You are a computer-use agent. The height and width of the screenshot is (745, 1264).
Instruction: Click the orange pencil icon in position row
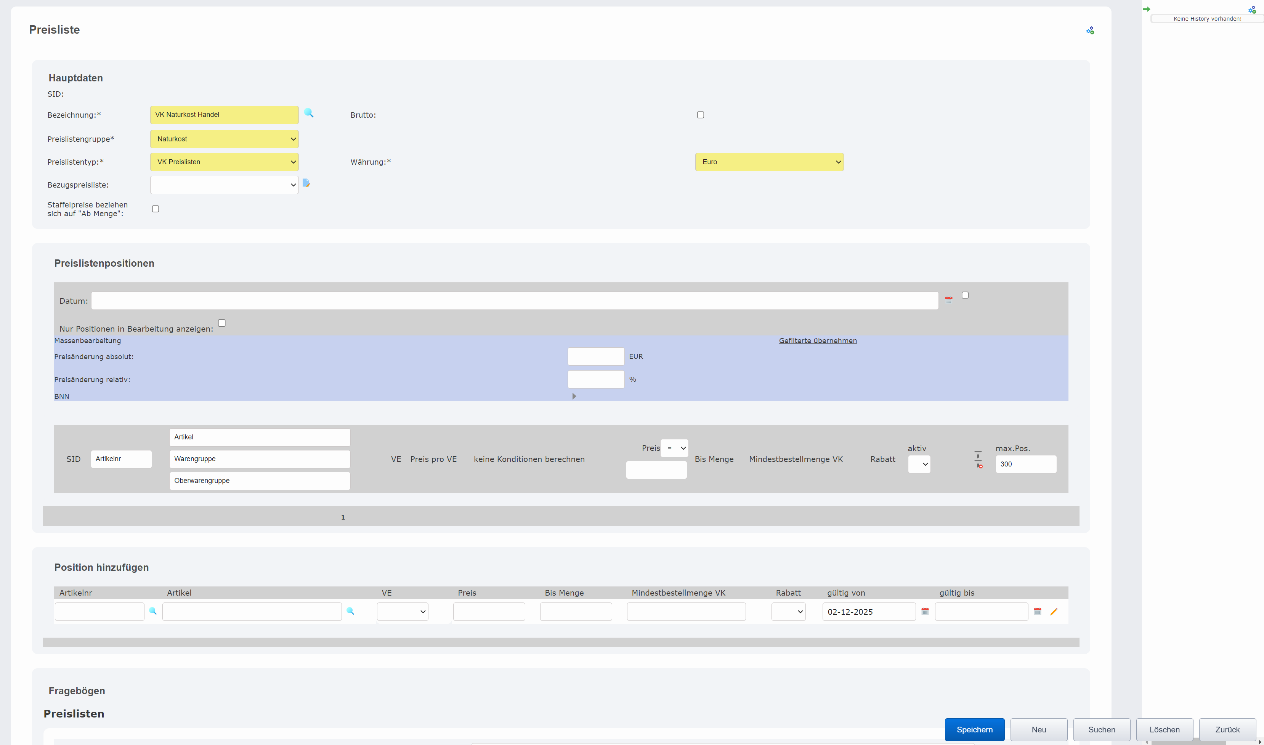point(1053,610)
